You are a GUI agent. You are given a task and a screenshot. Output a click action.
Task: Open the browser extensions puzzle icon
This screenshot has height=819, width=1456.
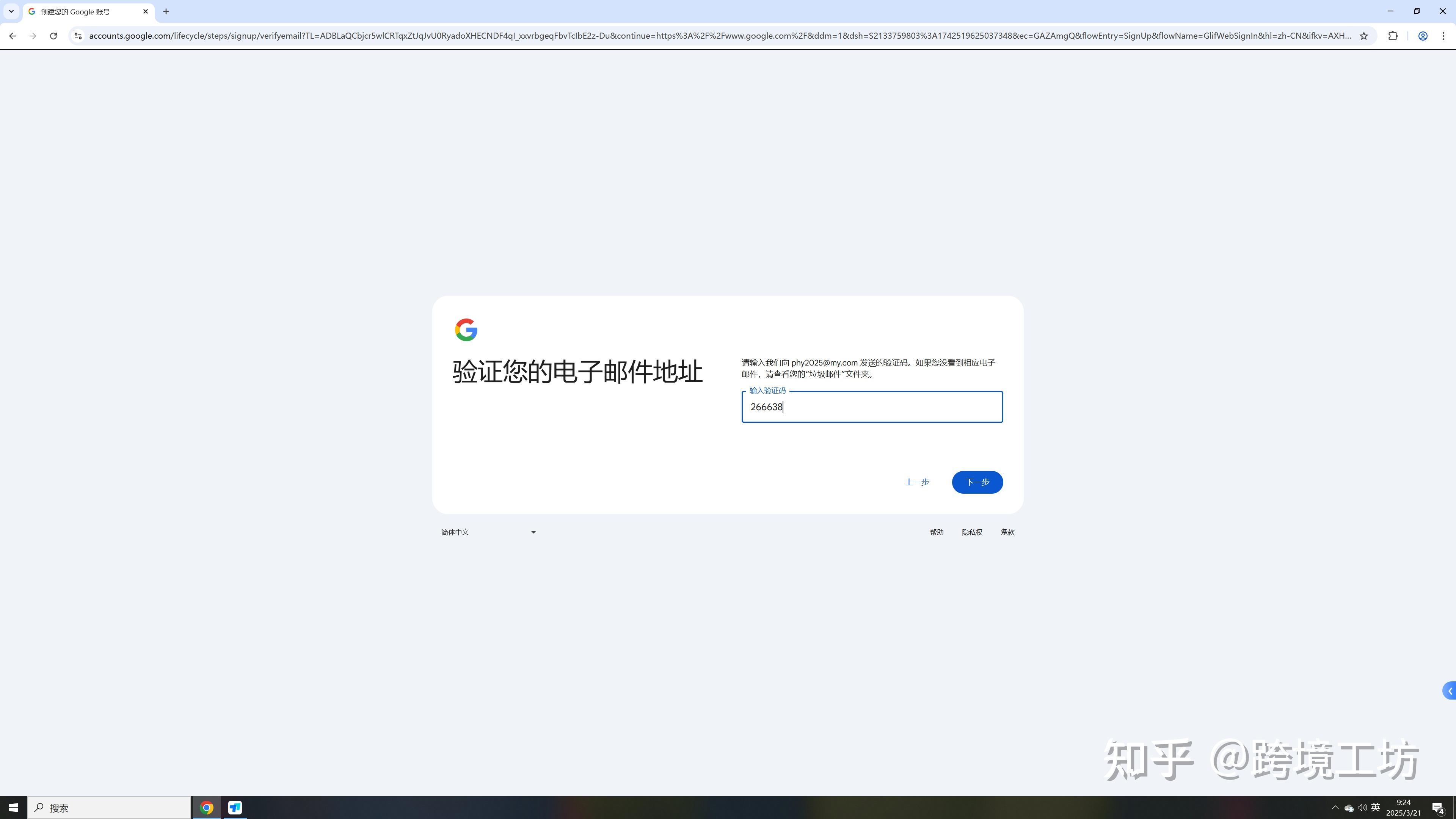[1393, 36]
